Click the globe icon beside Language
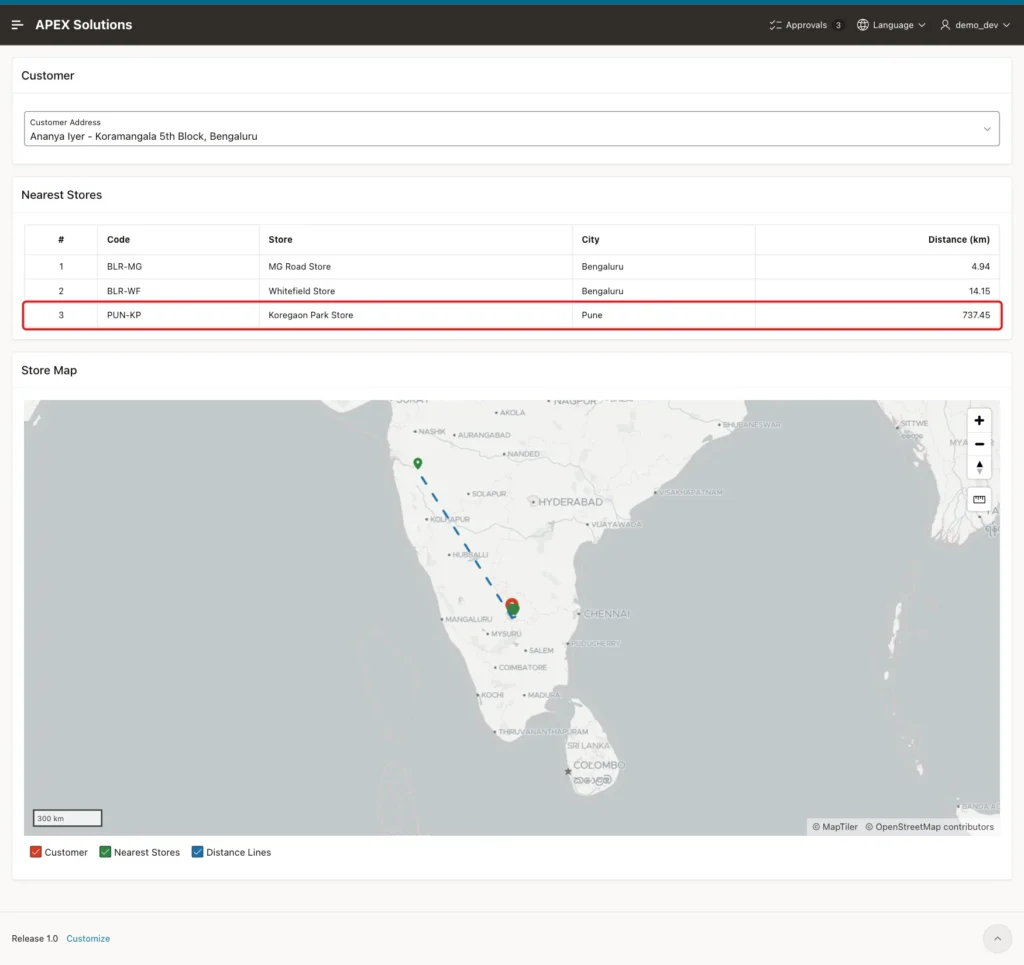This screenshot has height=965, width=1024. 863,25
